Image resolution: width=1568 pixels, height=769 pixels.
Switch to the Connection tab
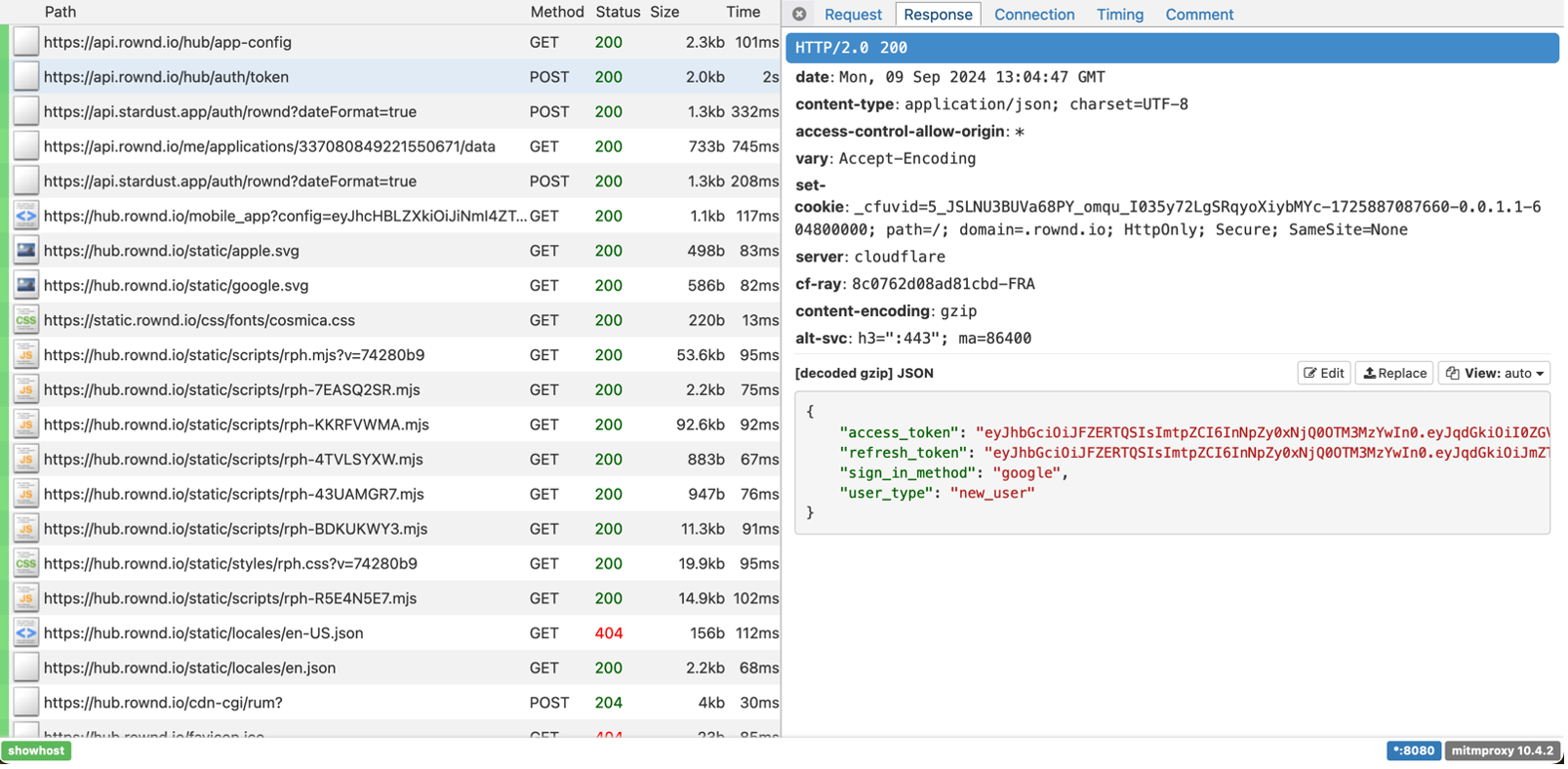(1033, 15)
